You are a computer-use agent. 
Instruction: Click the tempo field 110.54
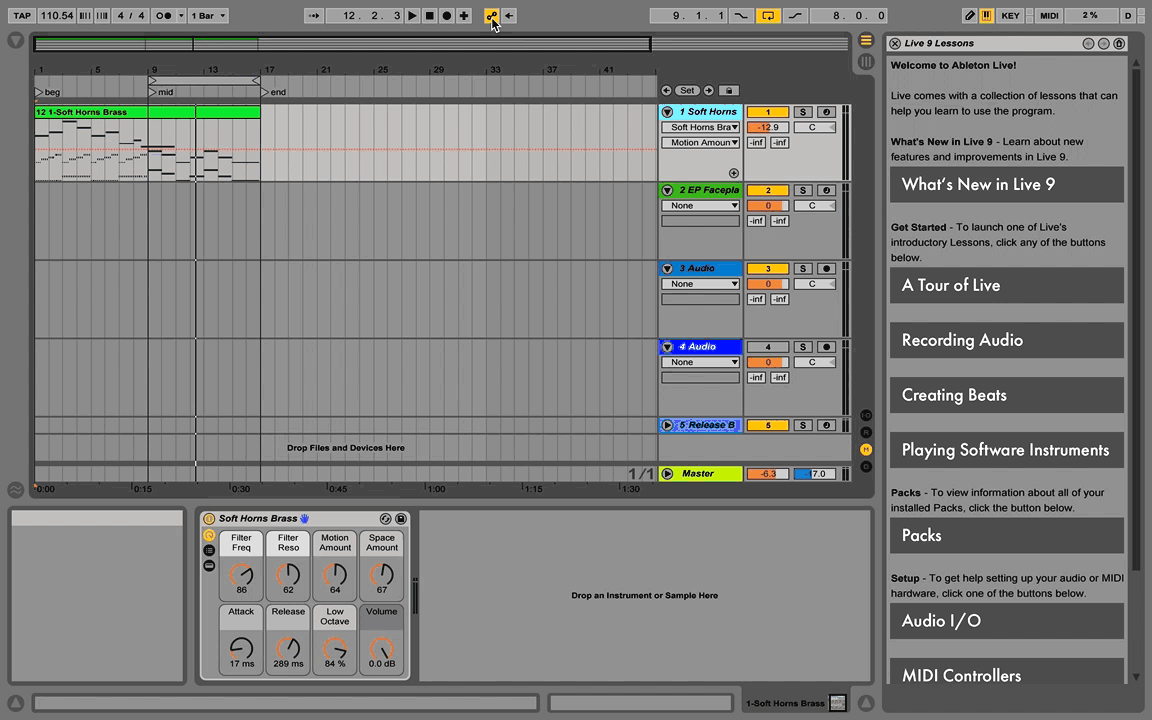pyautogui.click(x=57, y=15)
